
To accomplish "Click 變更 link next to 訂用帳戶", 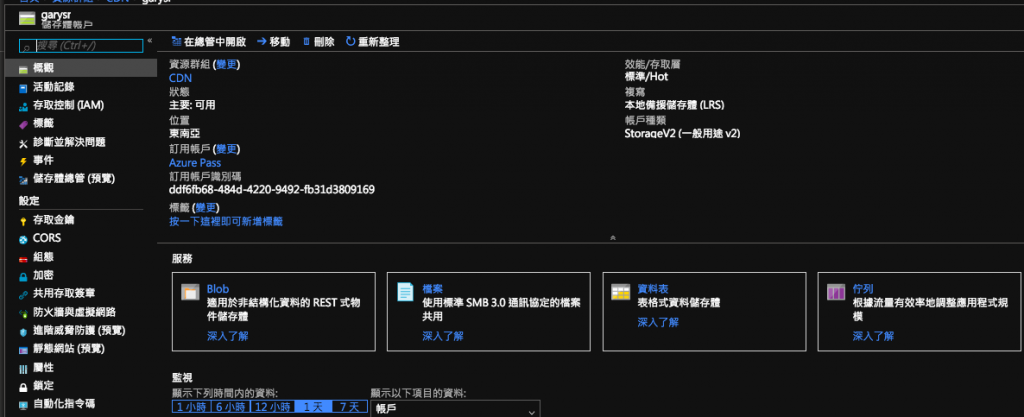I will pyautogui.click(x=226, y=149).
